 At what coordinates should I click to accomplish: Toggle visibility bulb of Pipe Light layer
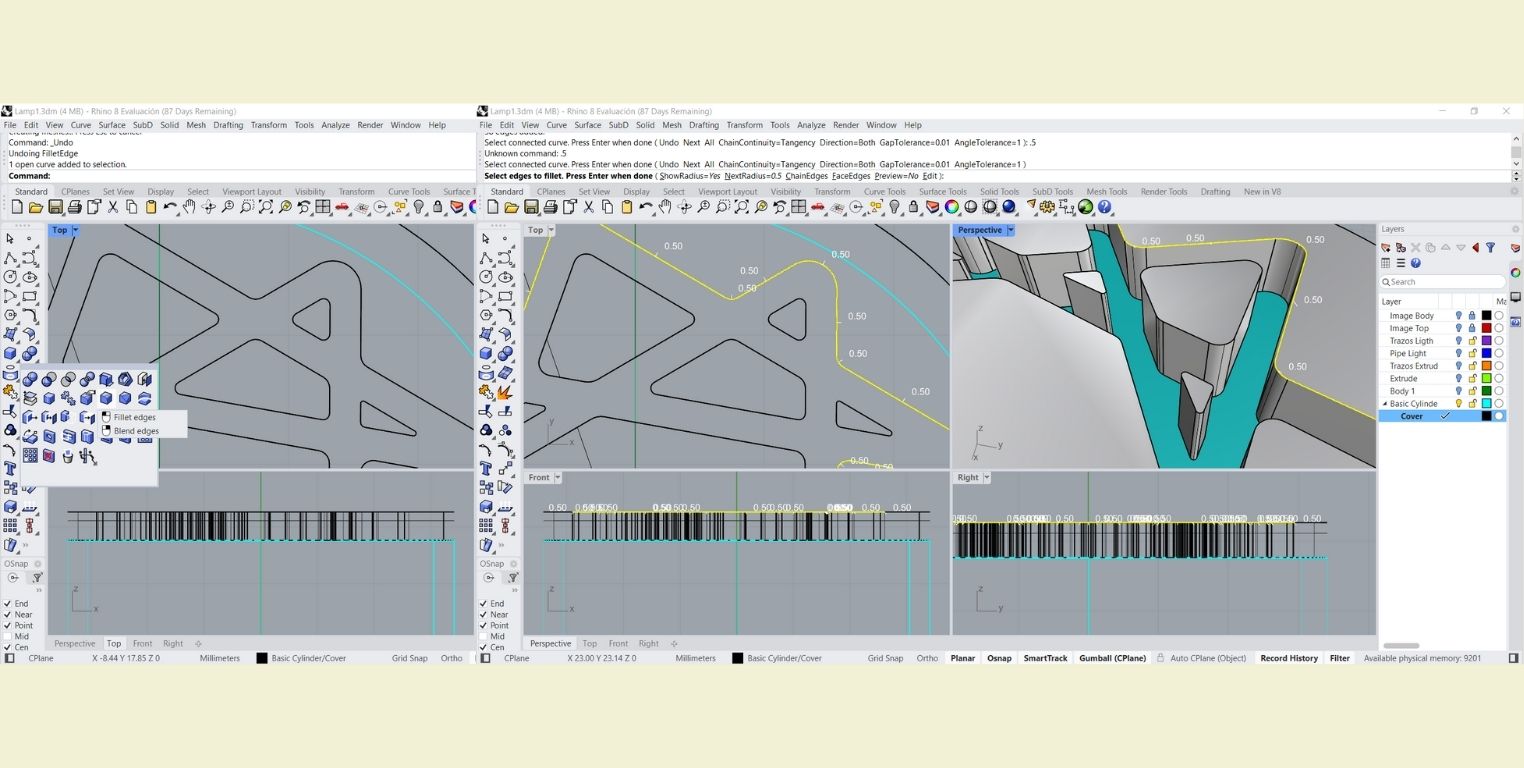click(1459, 353)
